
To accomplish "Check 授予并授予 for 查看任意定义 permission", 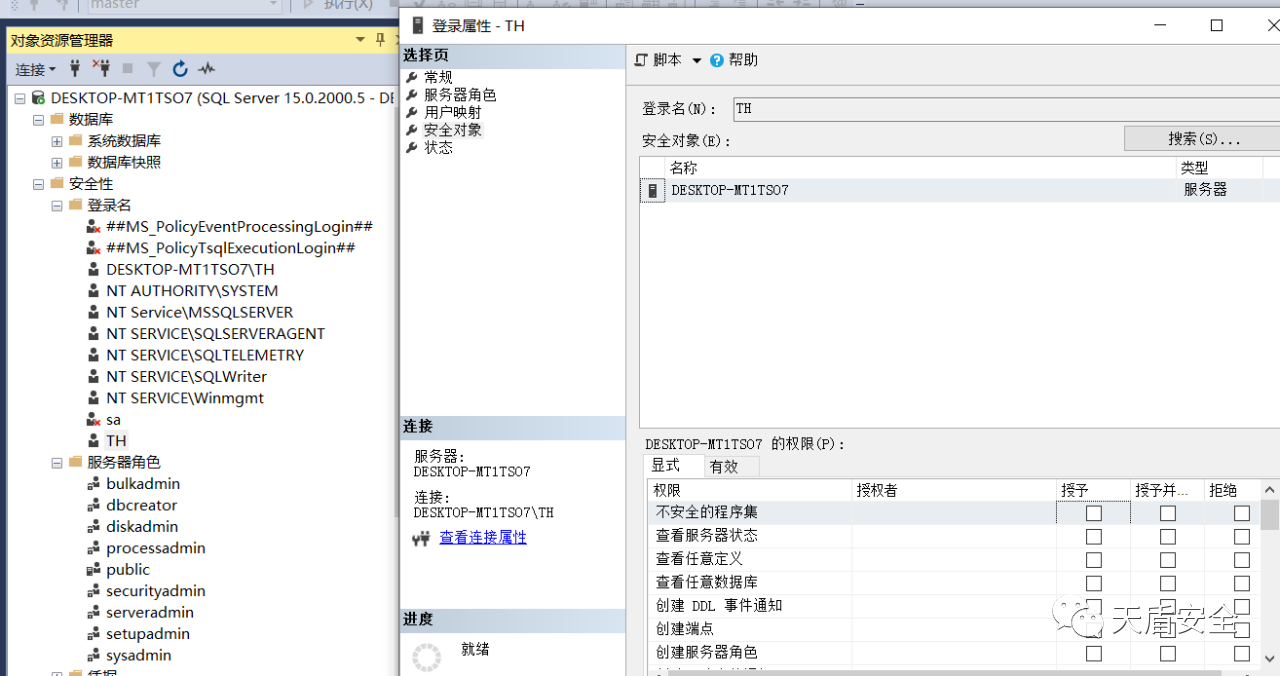I will click(x=1167, y=560).
